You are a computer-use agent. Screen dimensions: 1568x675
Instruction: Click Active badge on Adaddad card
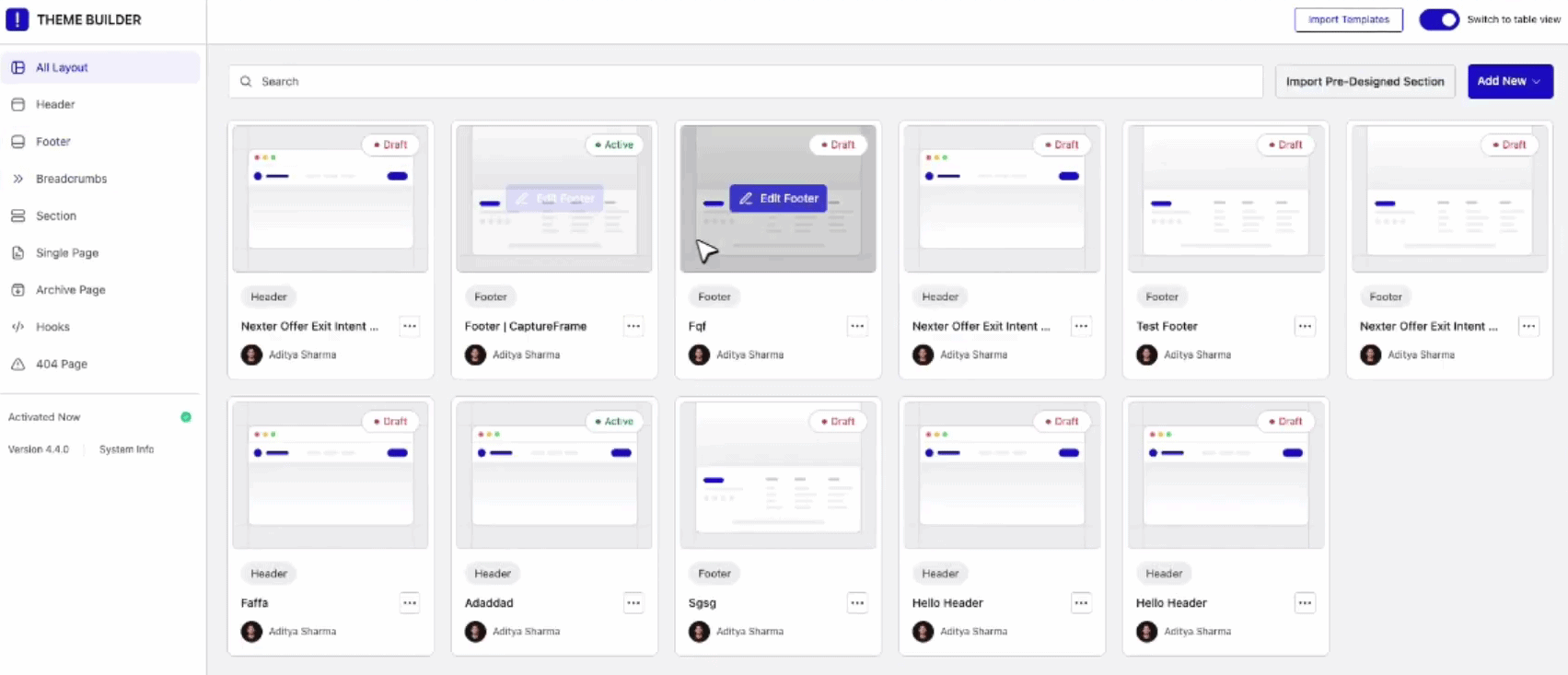pos(614,422)
